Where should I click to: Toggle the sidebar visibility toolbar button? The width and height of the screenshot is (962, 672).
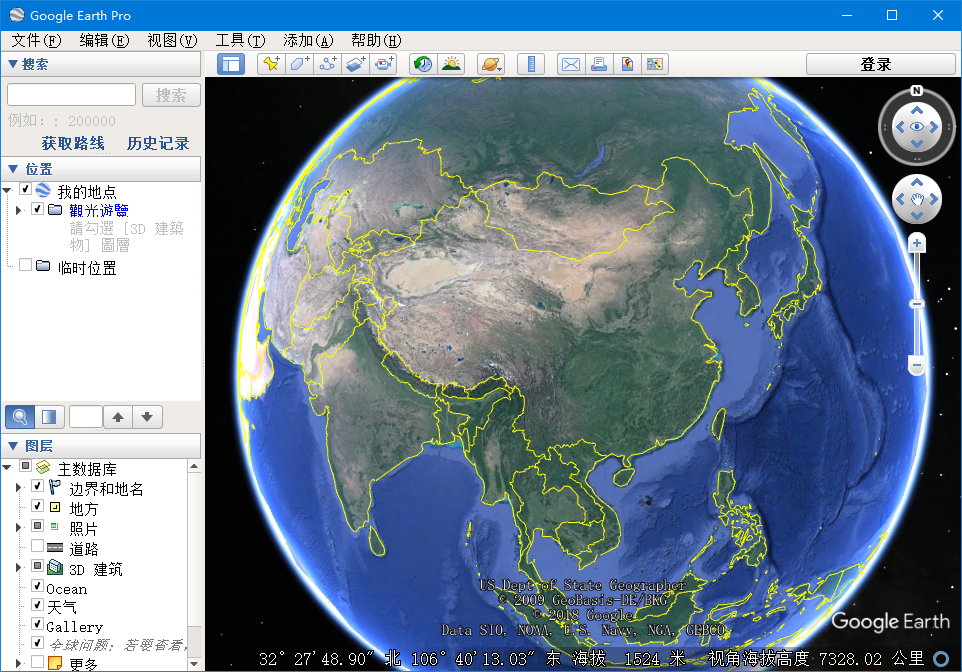coord(231,64)
